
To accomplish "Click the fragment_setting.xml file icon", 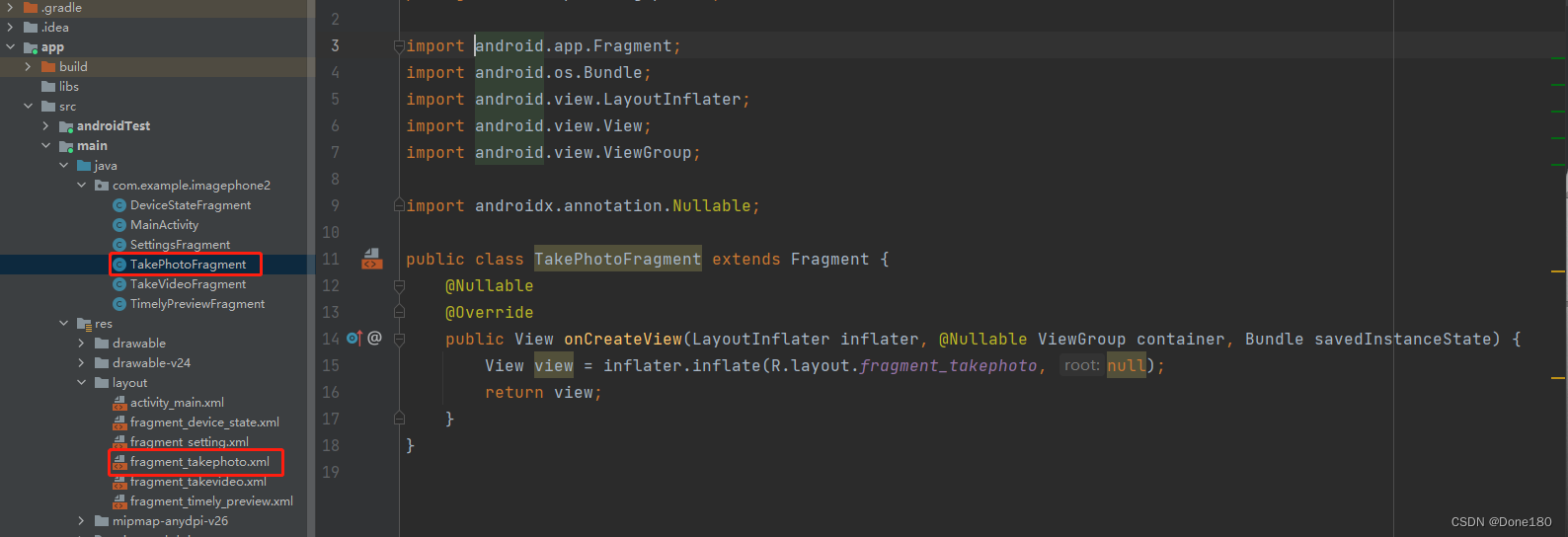I will 119,442.
